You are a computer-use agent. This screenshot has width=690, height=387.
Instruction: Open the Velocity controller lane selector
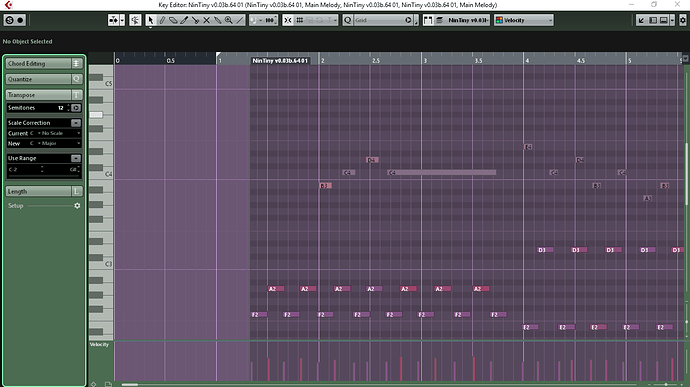[x=99, y=345]
